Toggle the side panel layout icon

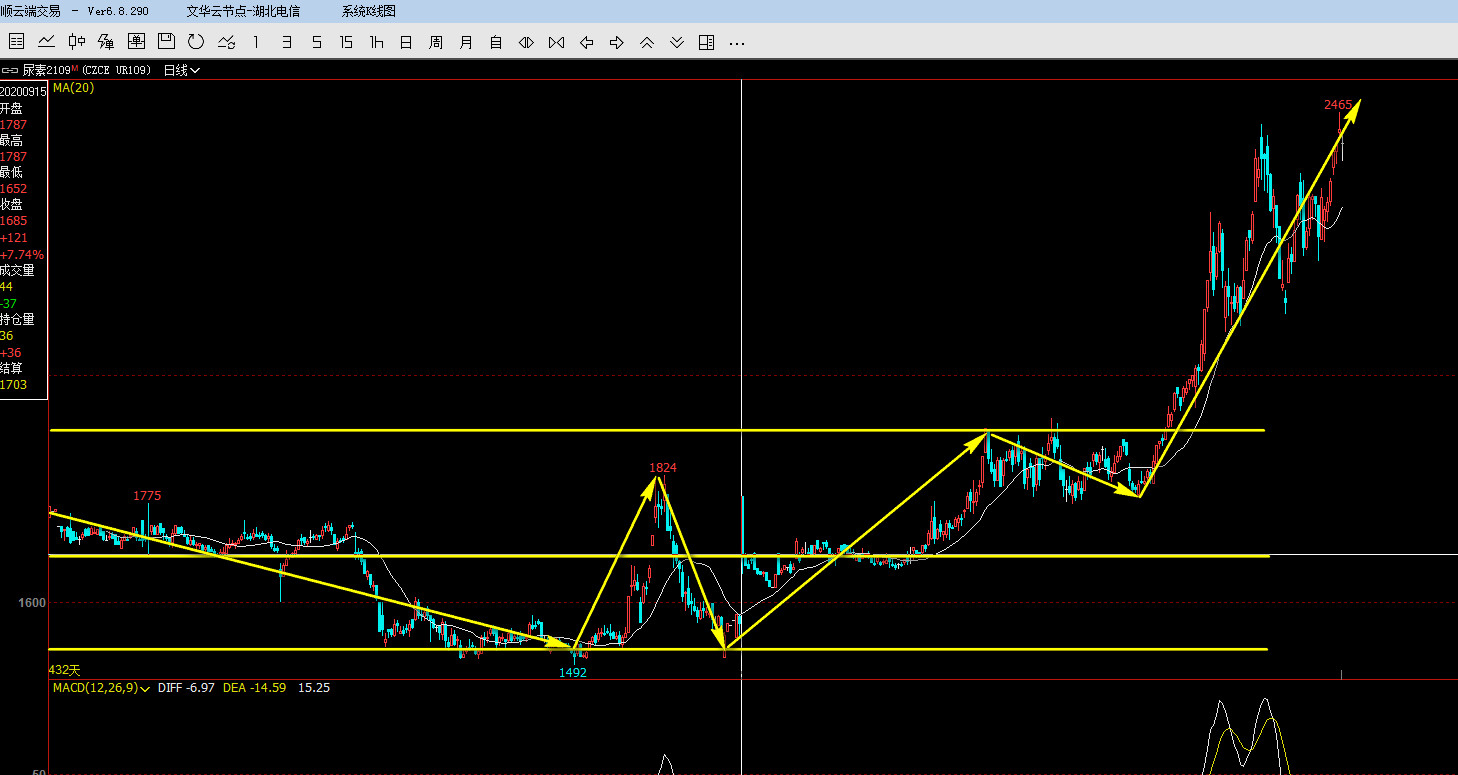[x=707, y=42]
